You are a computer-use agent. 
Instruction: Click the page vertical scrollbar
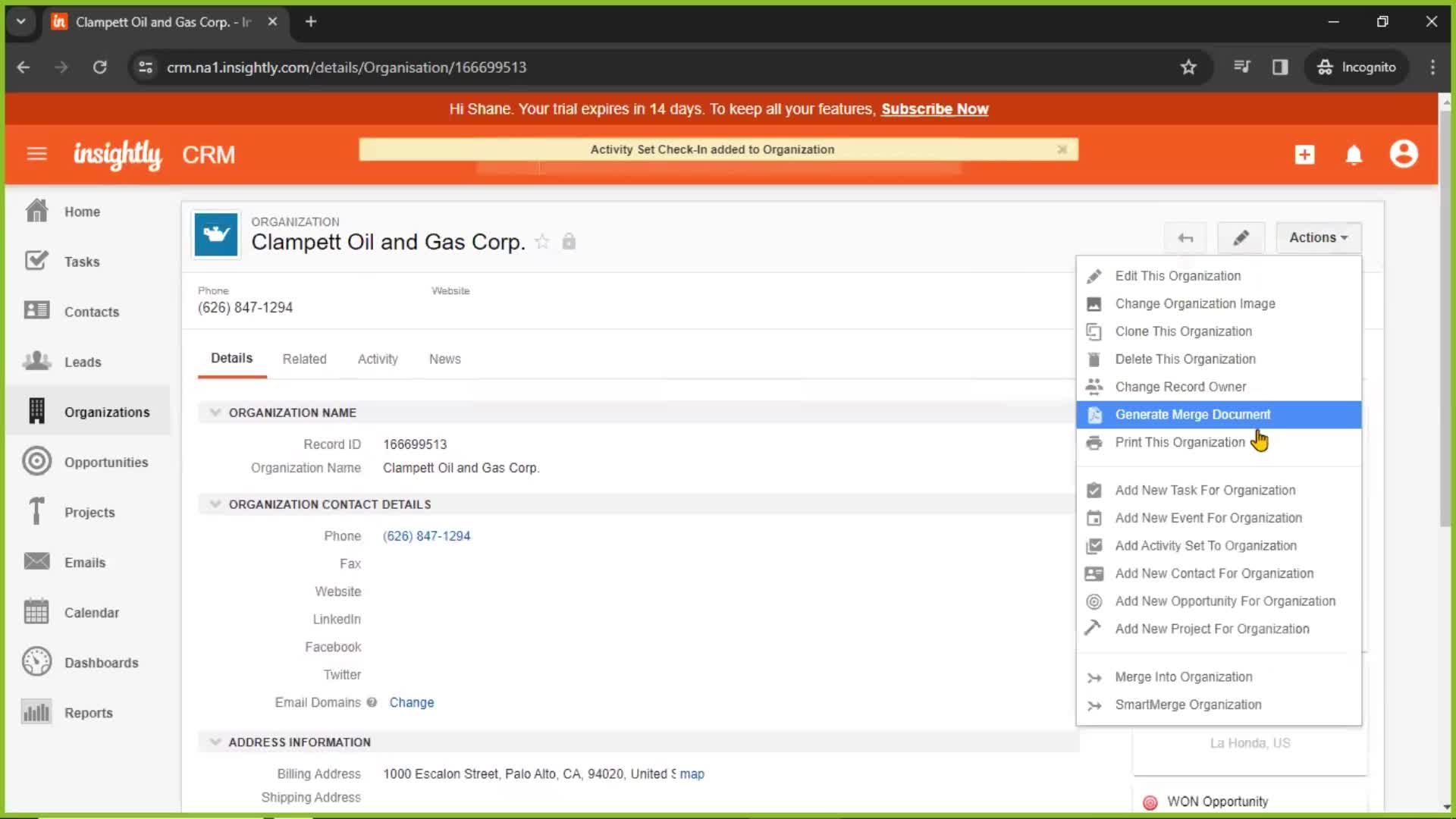[1445, 318]
